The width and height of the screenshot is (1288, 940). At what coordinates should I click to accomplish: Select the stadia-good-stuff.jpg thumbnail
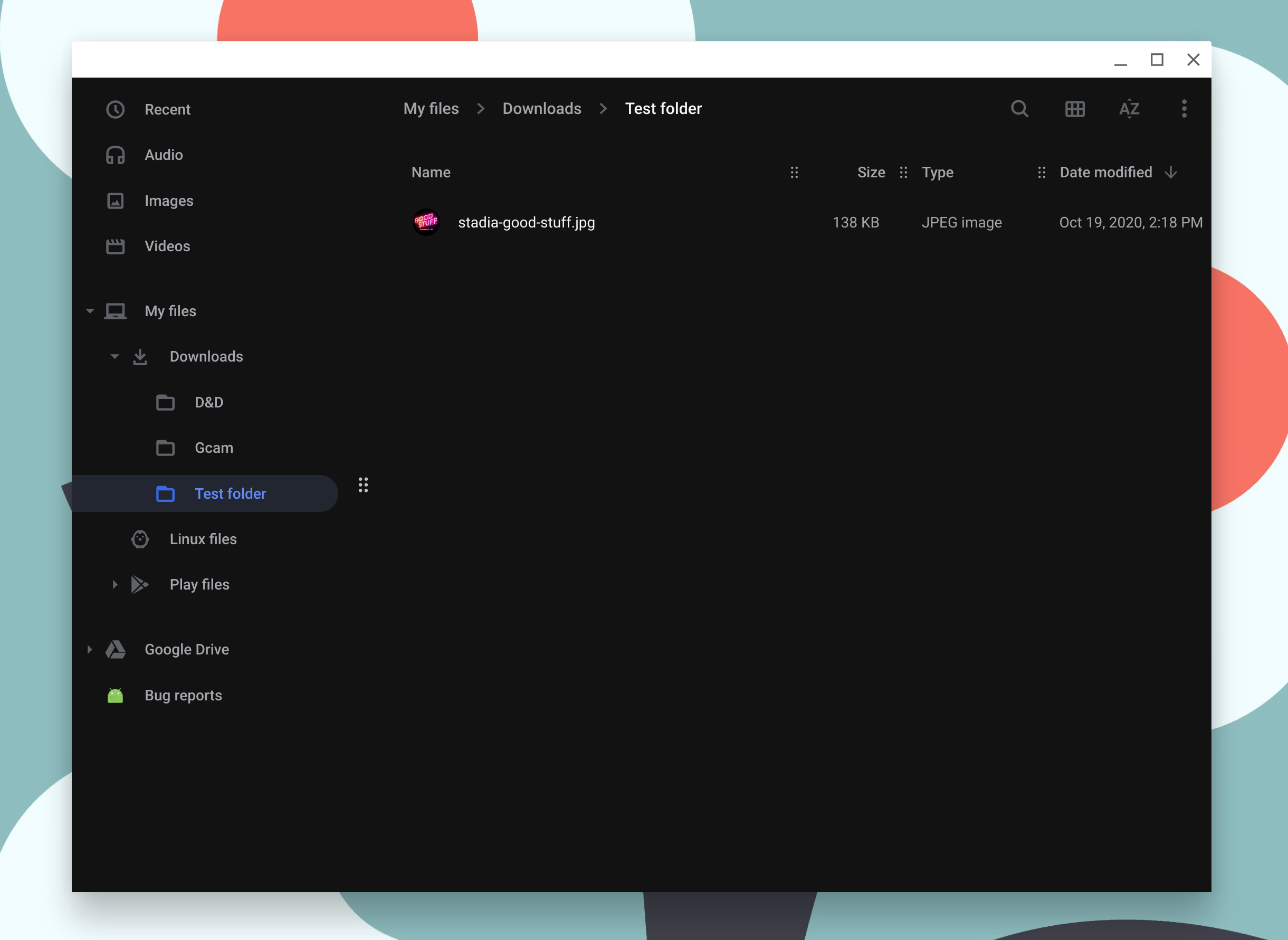(x=426, y=223)
